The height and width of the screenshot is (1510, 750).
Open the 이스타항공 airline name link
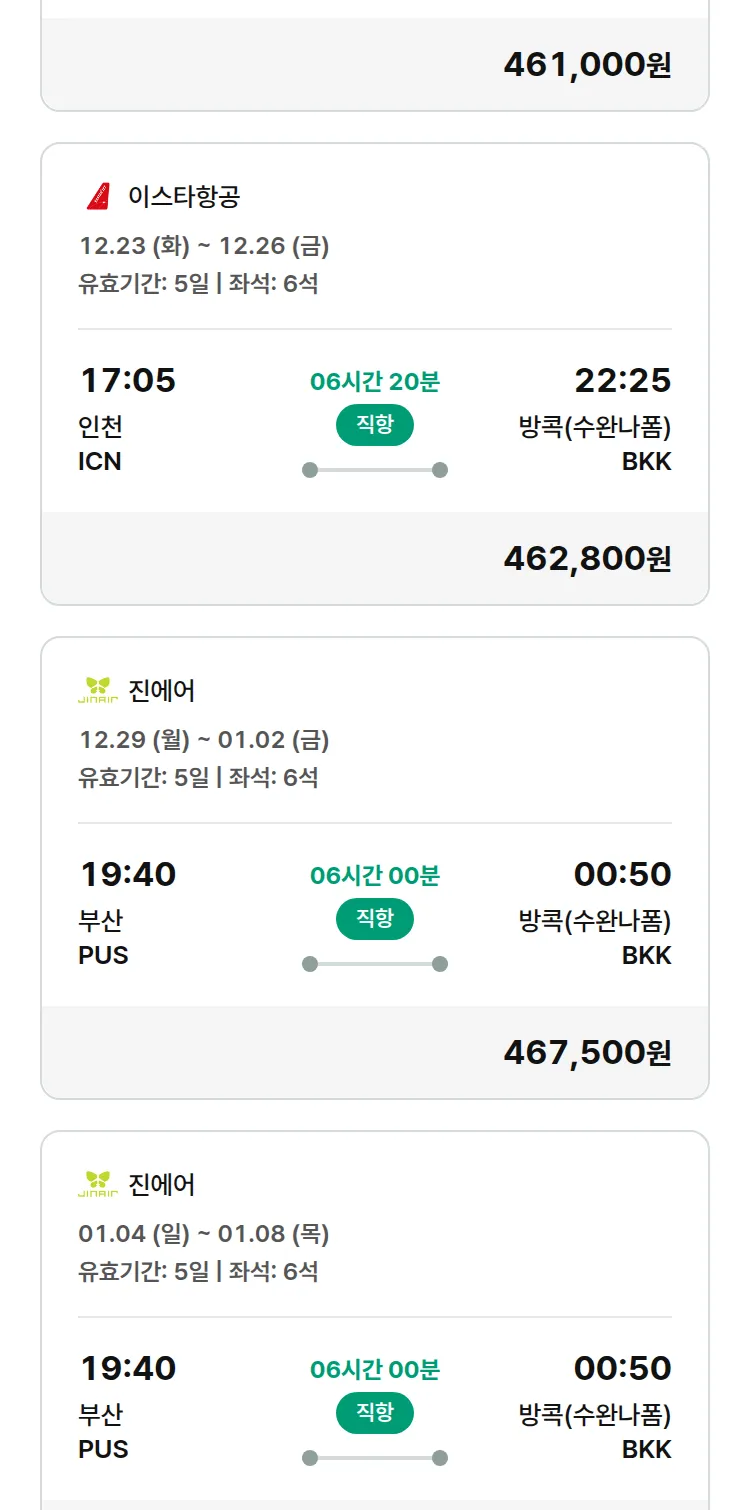(x=184, y=196)
